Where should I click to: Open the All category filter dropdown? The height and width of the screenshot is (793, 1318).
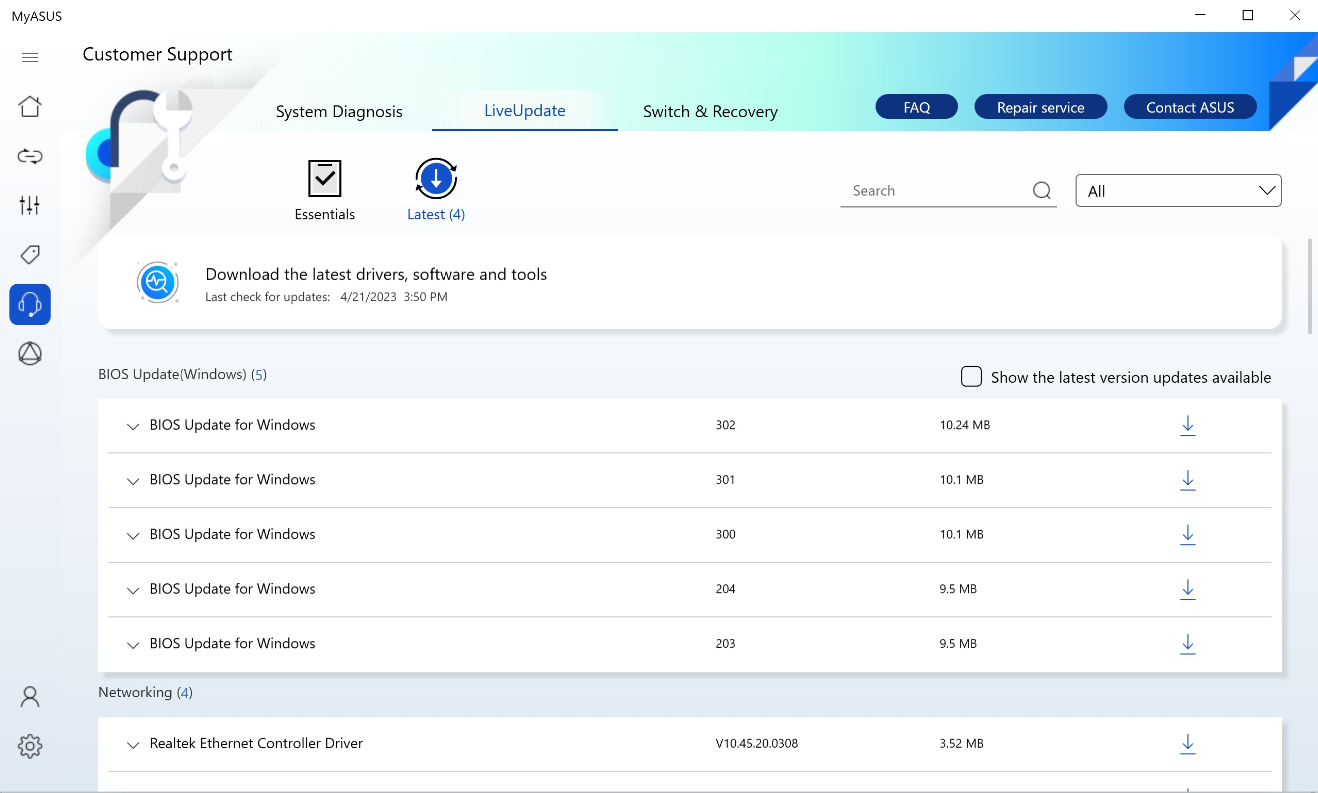point(1178,191)
